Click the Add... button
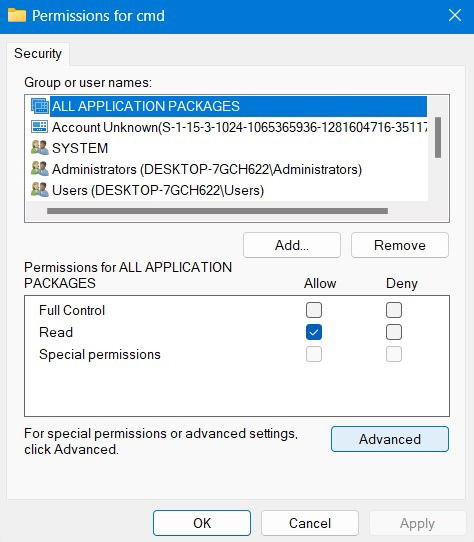Image resolution: width=474 pixels, height=542 pixels. pyautogui.click(x=292, y=245)
